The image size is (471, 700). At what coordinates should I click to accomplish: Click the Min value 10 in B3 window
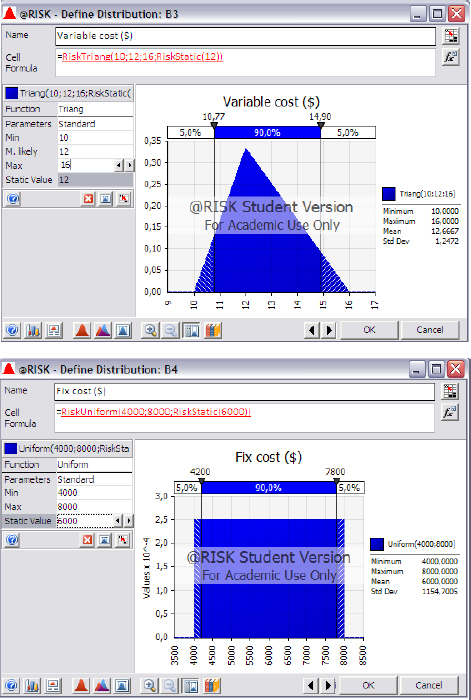click(x=96, y=138)
